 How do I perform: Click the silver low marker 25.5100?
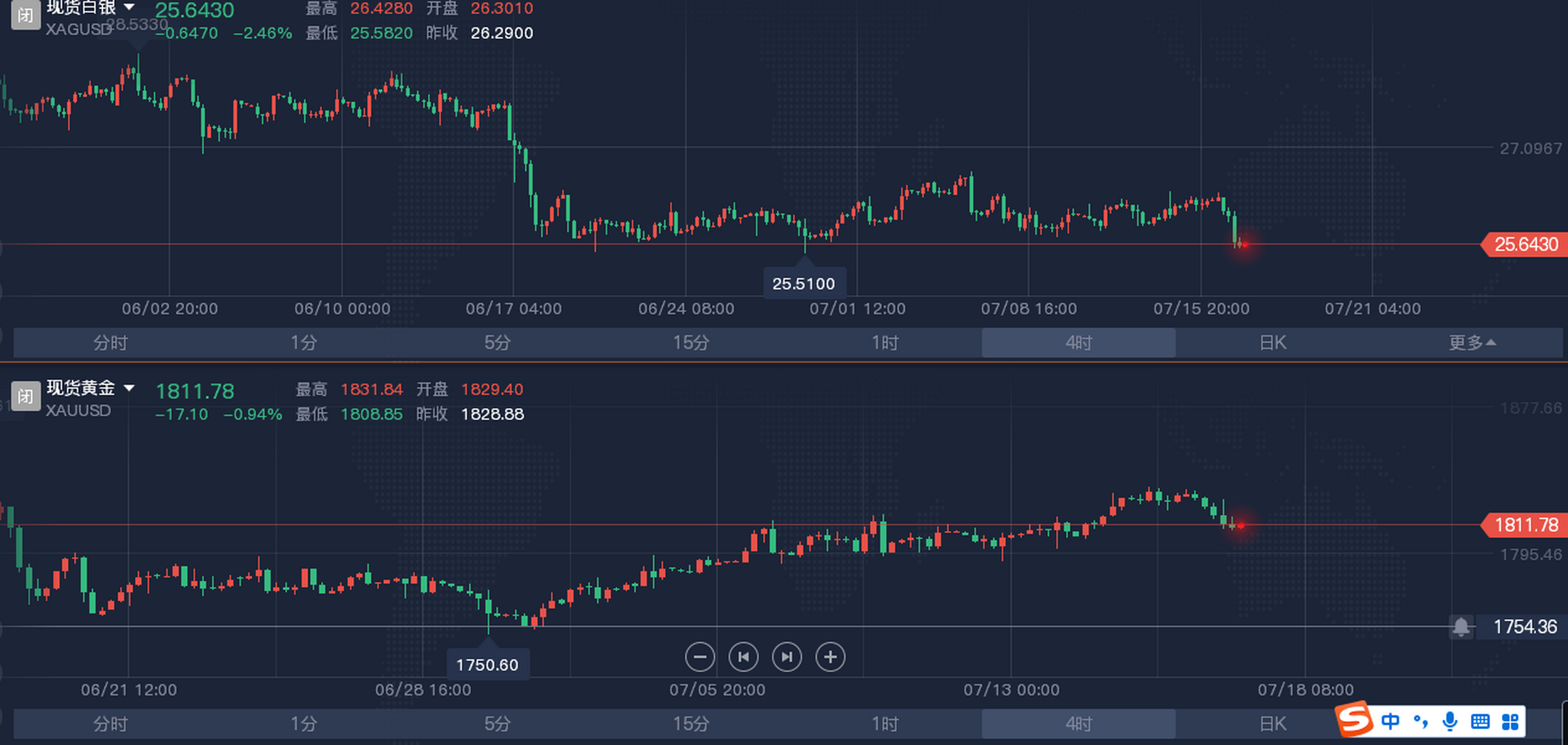click(804, 283)
